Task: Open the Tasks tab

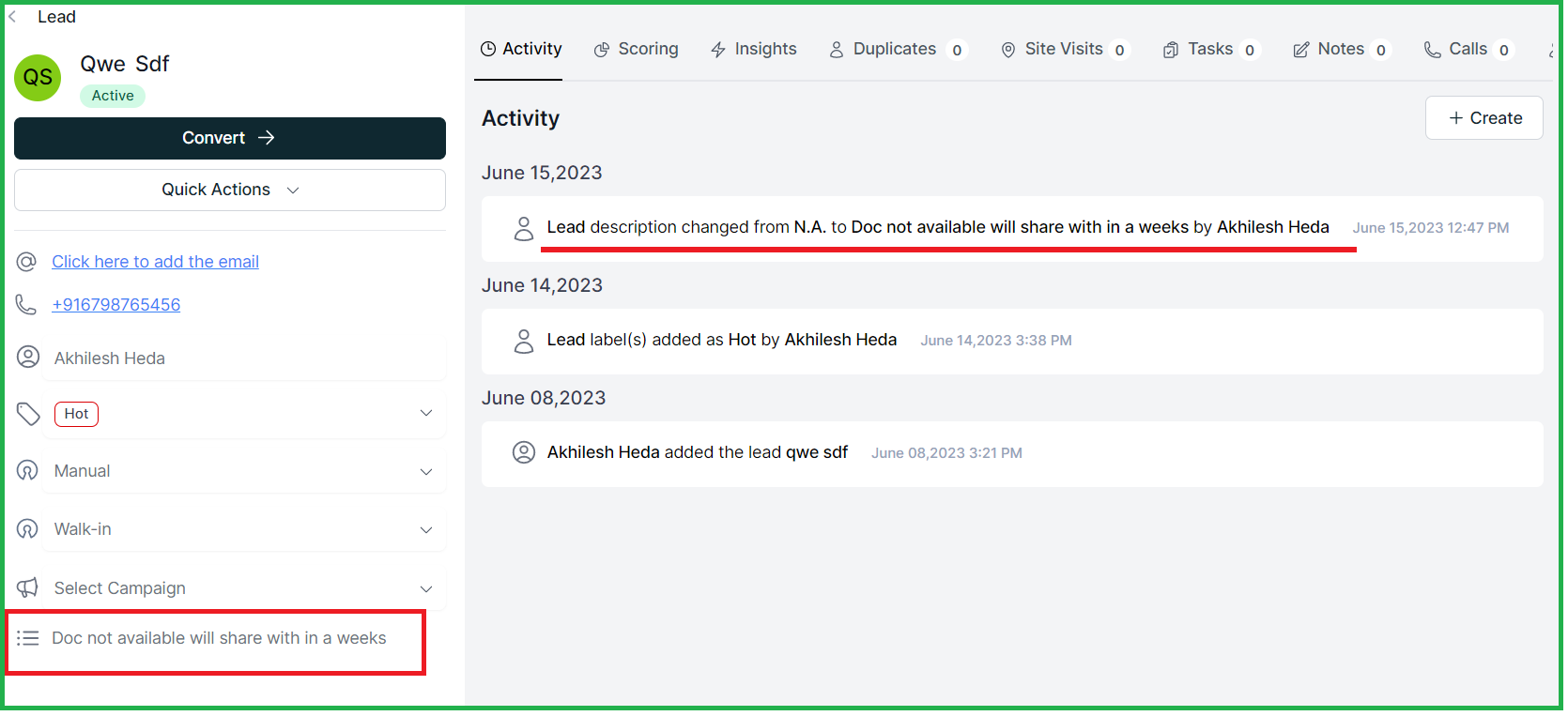Action: point(1210,49)
